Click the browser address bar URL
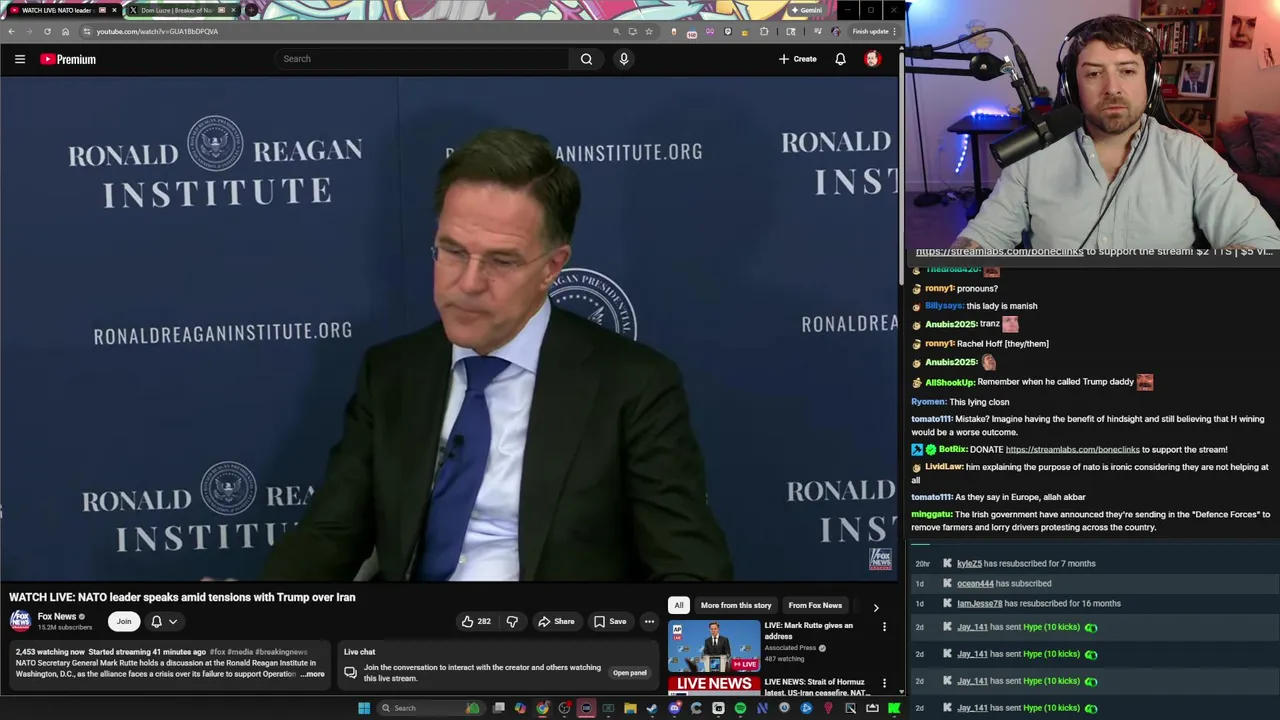 click(157, 31)
